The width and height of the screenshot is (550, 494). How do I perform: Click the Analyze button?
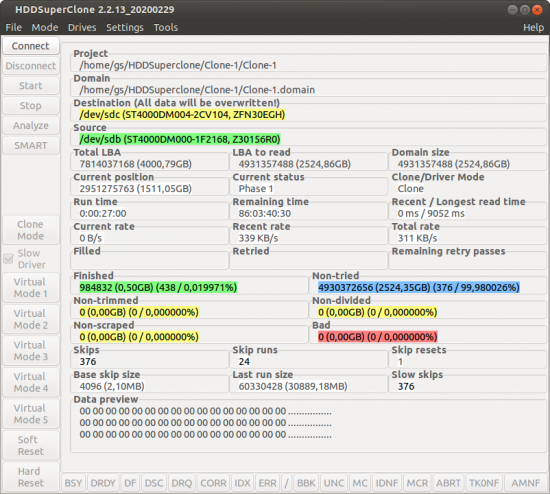[31, 126]
